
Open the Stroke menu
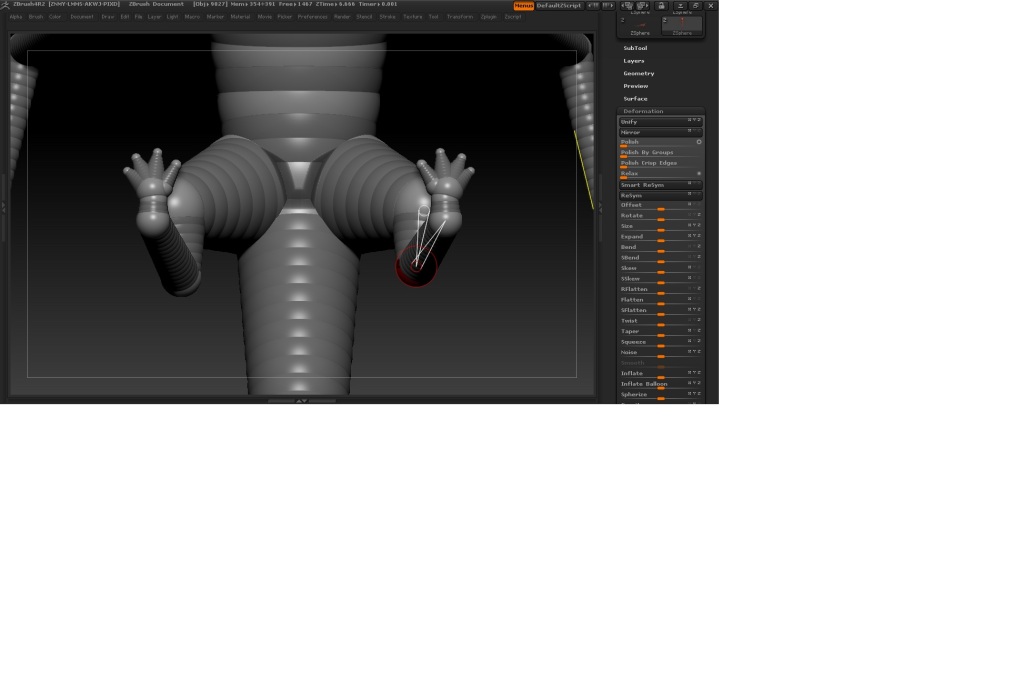point(388,17)
